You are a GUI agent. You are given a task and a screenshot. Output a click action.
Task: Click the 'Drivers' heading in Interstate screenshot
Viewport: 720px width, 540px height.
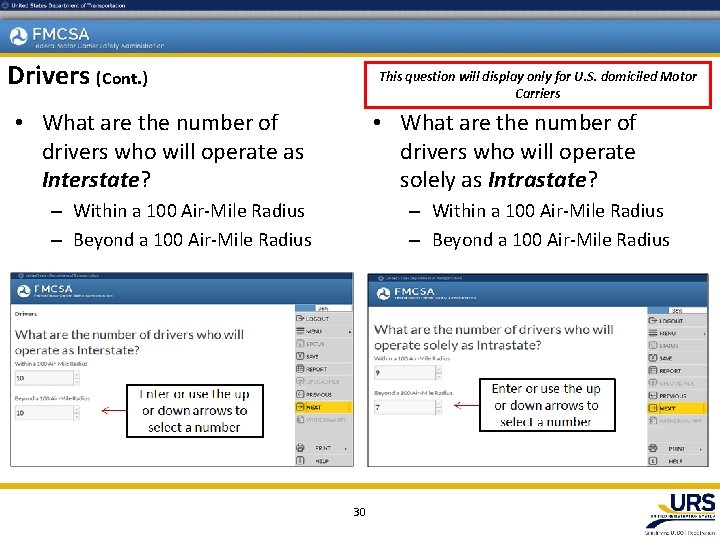(x=26, y=314)
